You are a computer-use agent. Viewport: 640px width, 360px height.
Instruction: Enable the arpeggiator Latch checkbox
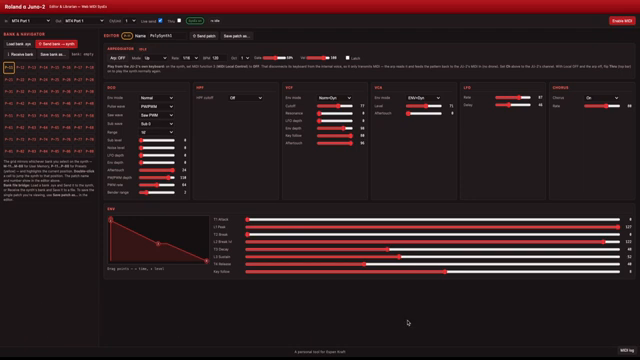pos(347,58)
